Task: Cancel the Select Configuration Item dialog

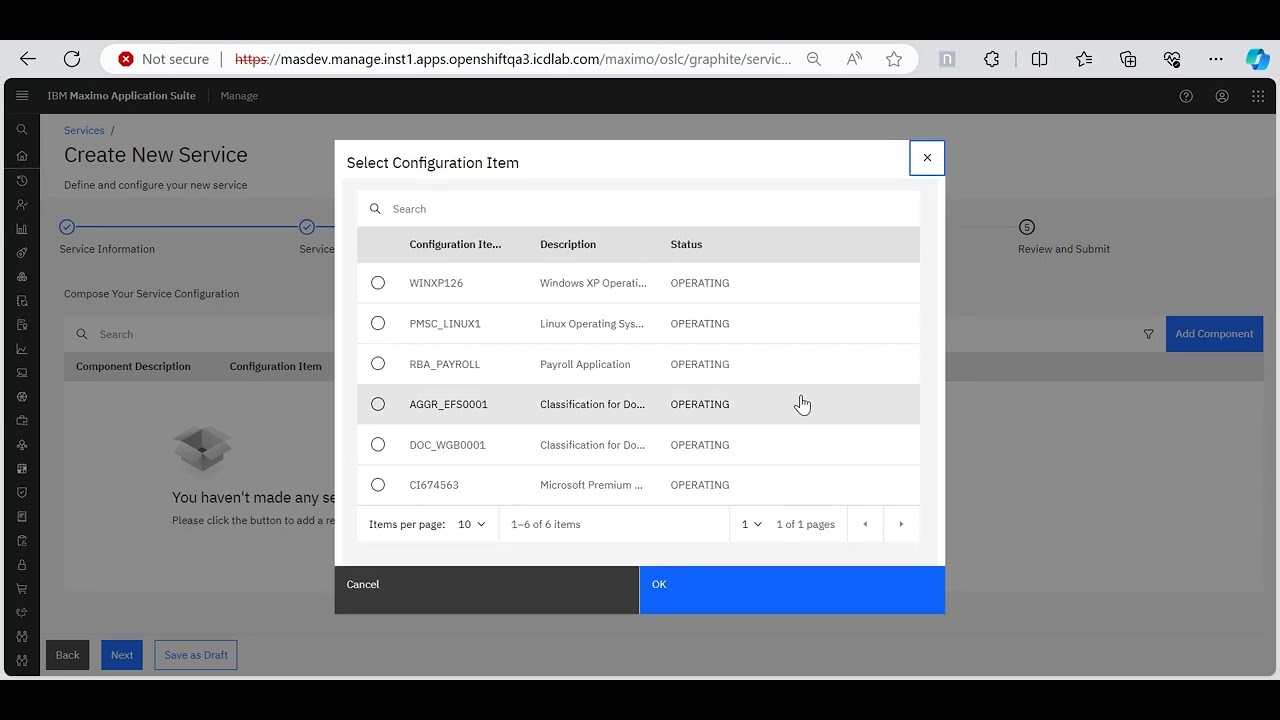Action: (487, 590)
